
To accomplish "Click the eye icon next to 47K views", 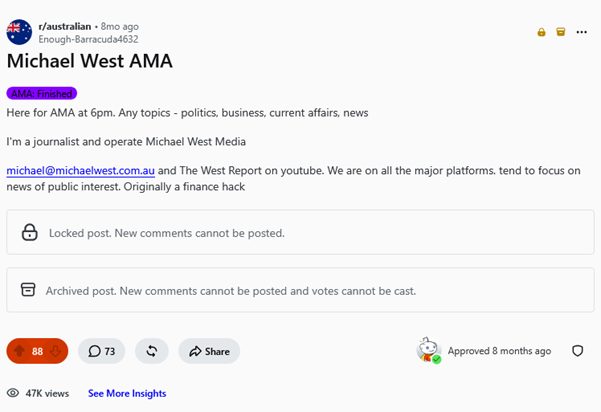I will (13, 393).
